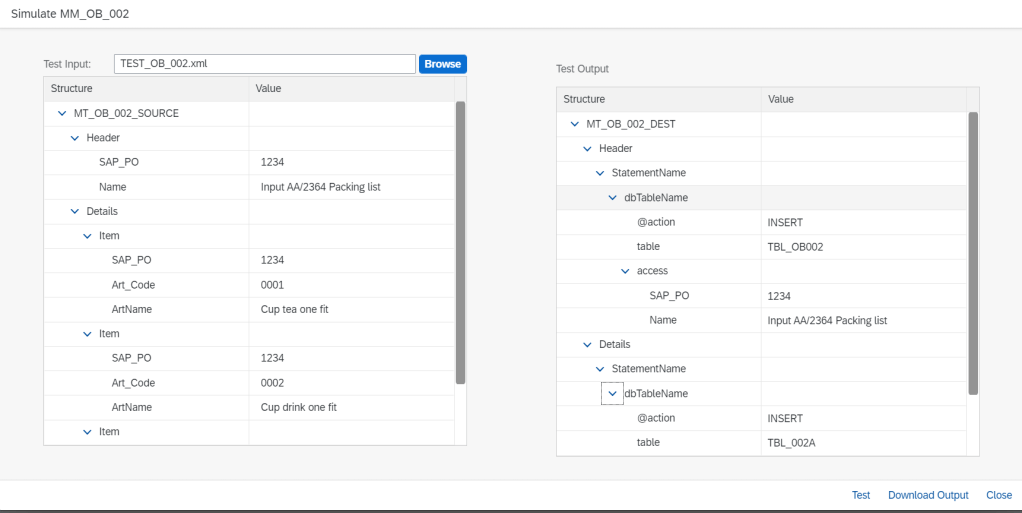Collapse the Header node in Test Output tree
This screenshot has width=1022, height=513.
pyautogui.click(x=587, y=148)
